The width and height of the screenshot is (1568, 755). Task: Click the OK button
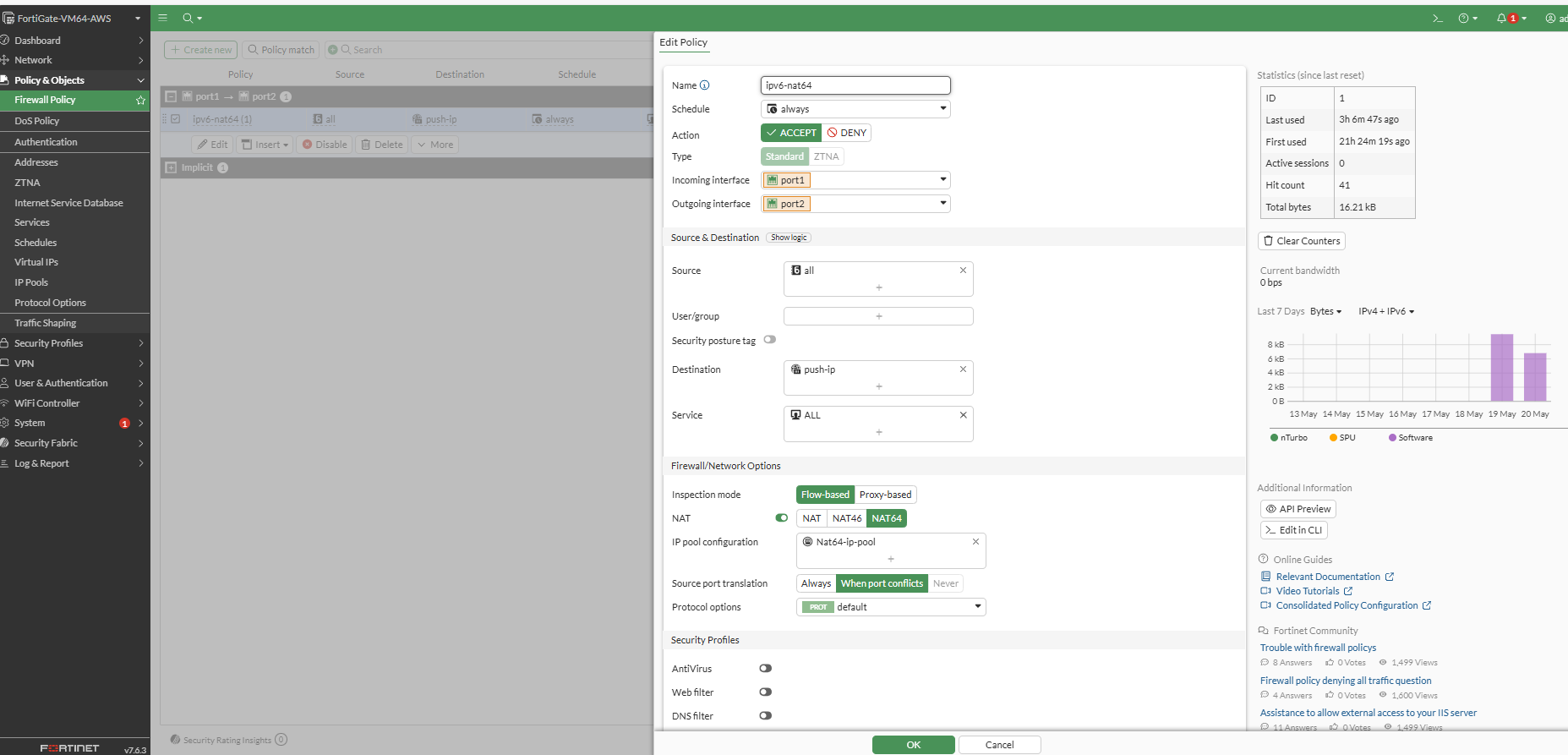[x=914, y=745]
